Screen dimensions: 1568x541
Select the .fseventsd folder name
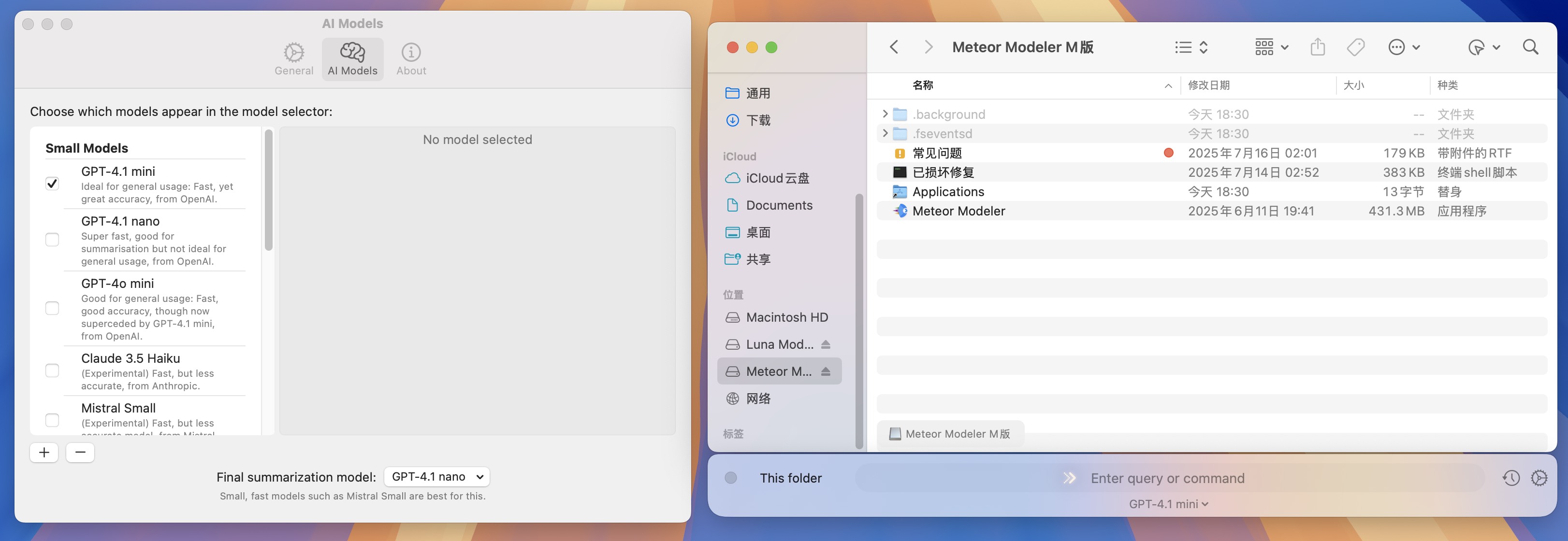942,133
